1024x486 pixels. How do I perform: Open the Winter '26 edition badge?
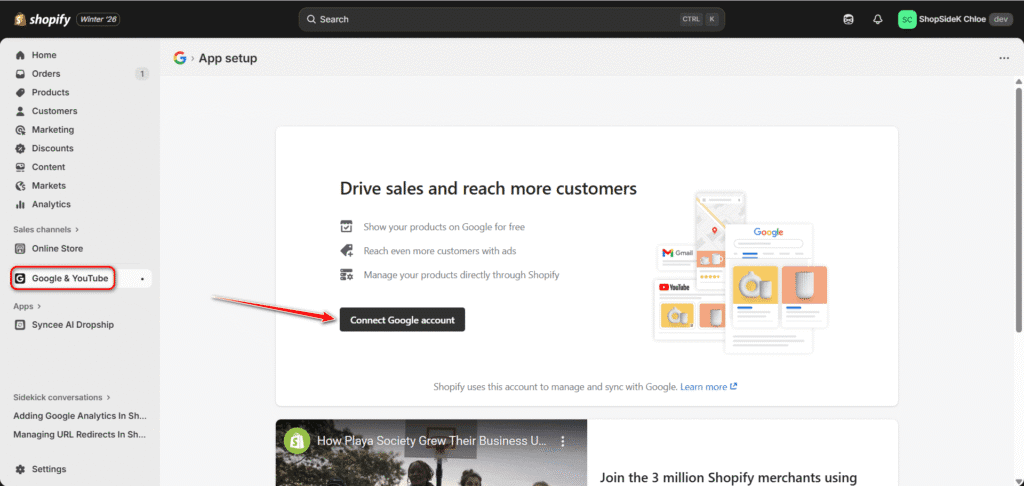coord(98,20)
